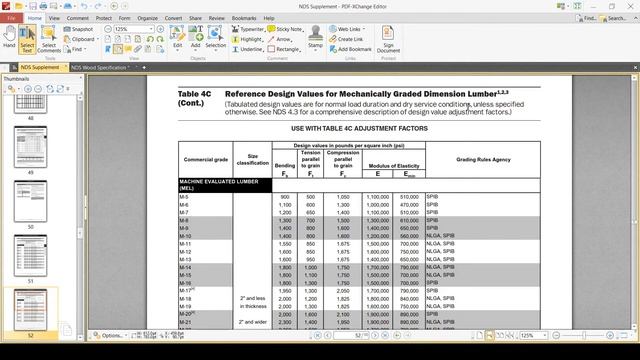Open the Edit objects tool
Image resolution: width=640 pixels, height=360 pixels.
tap(178, 38)
